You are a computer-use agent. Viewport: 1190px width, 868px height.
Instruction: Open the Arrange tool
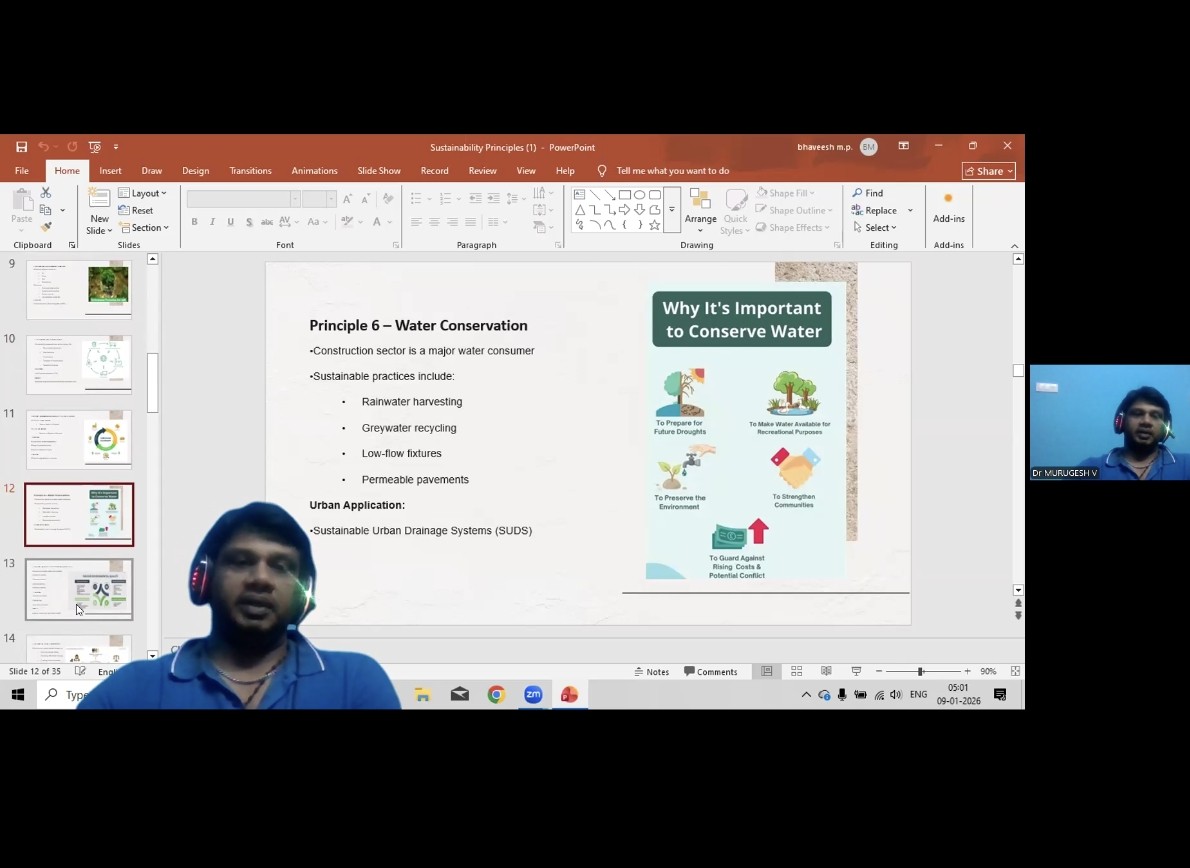click(700, 208)
